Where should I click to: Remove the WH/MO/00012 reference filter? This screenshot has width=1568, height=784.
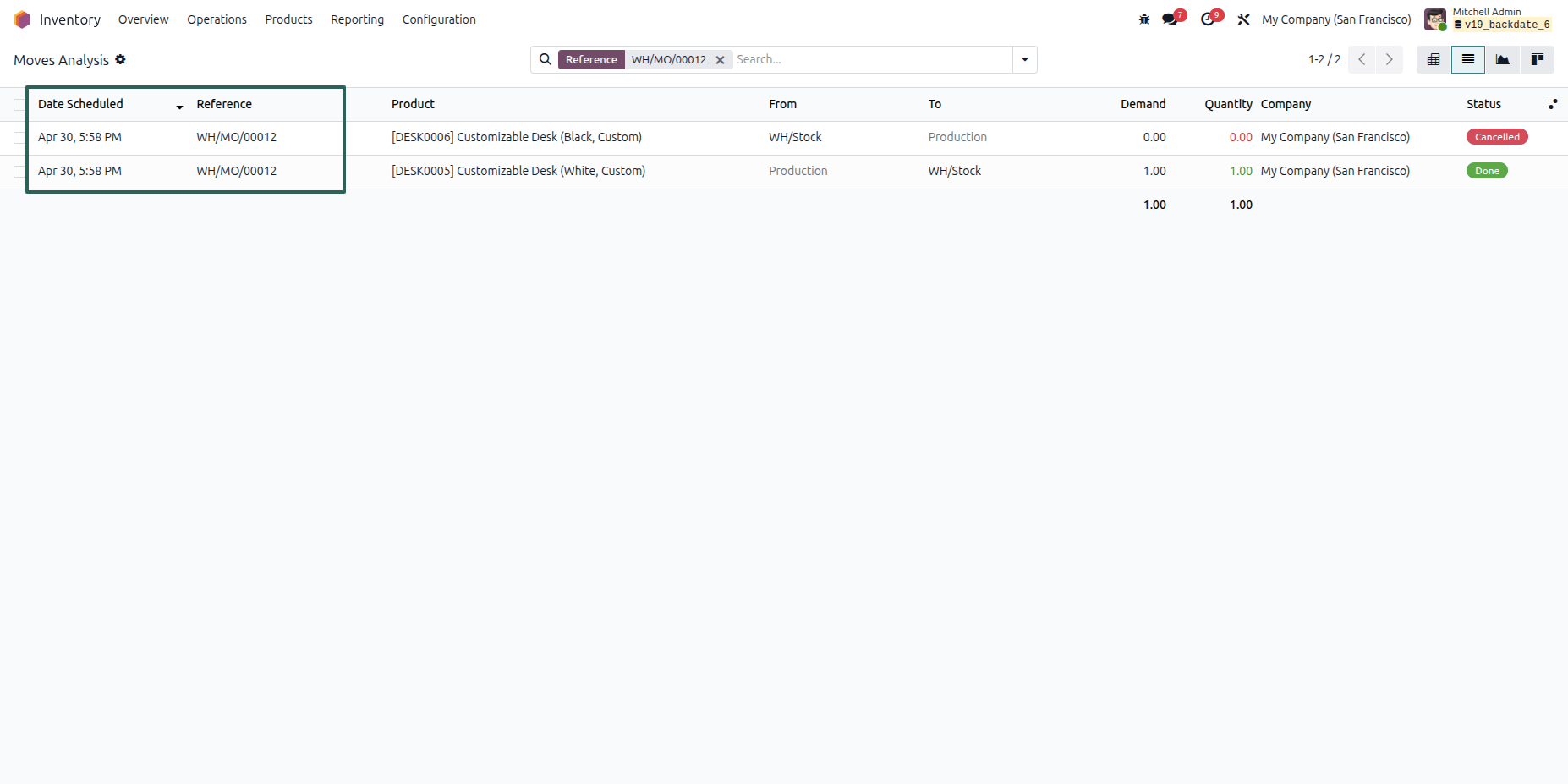[720, 60]
